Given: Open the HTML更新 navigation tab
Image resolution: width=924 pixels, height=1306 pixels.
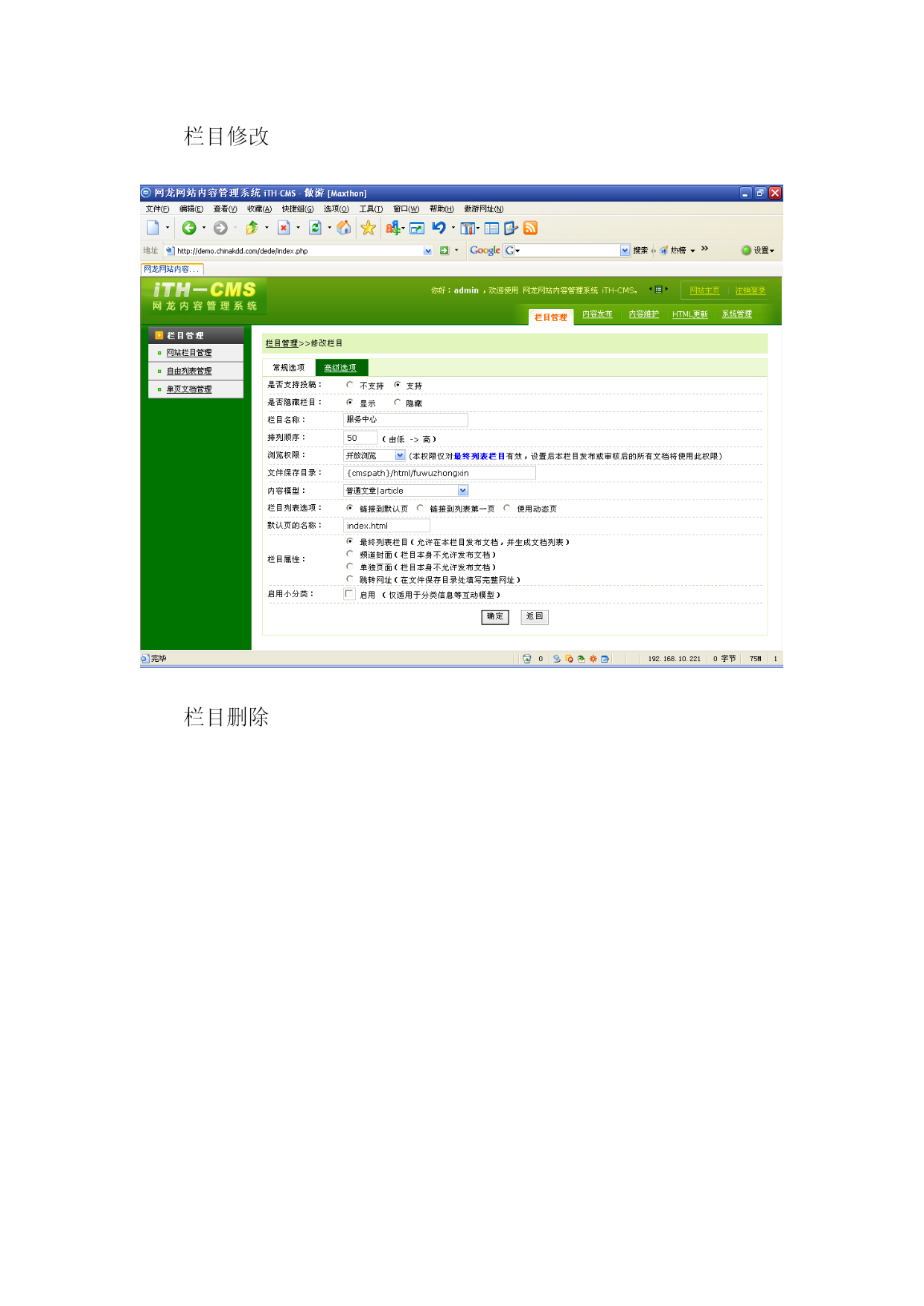Looking at the screenshot, I should pos(690,314).
